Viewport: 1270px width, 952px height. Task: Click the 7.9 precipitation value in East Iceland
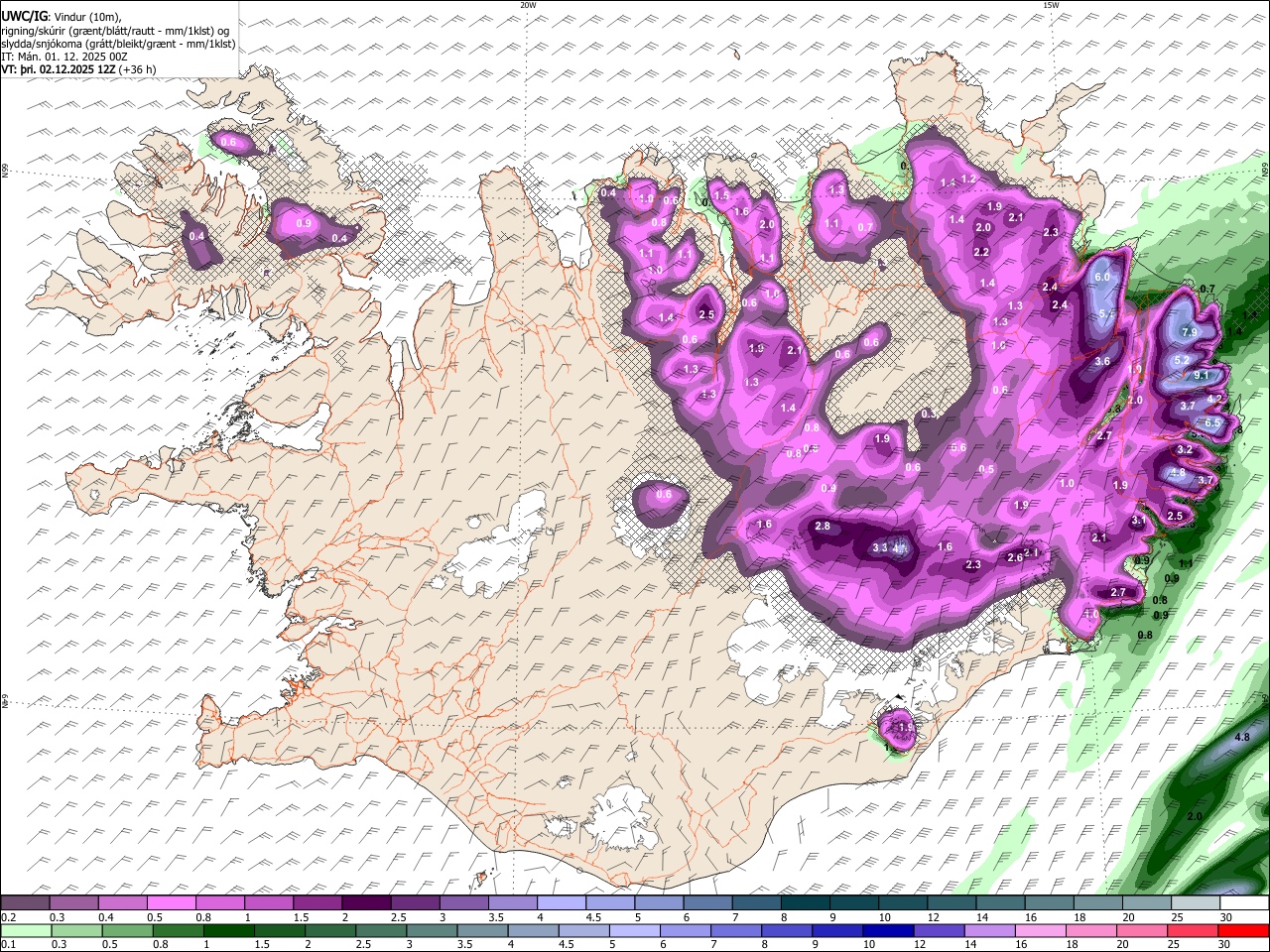(x=1190, y=331)
